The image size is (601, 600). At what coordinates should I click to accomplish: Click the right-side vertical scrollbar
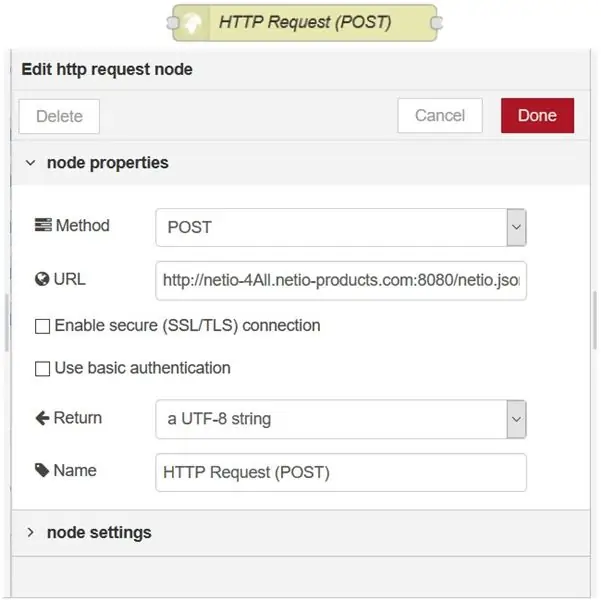594,320
